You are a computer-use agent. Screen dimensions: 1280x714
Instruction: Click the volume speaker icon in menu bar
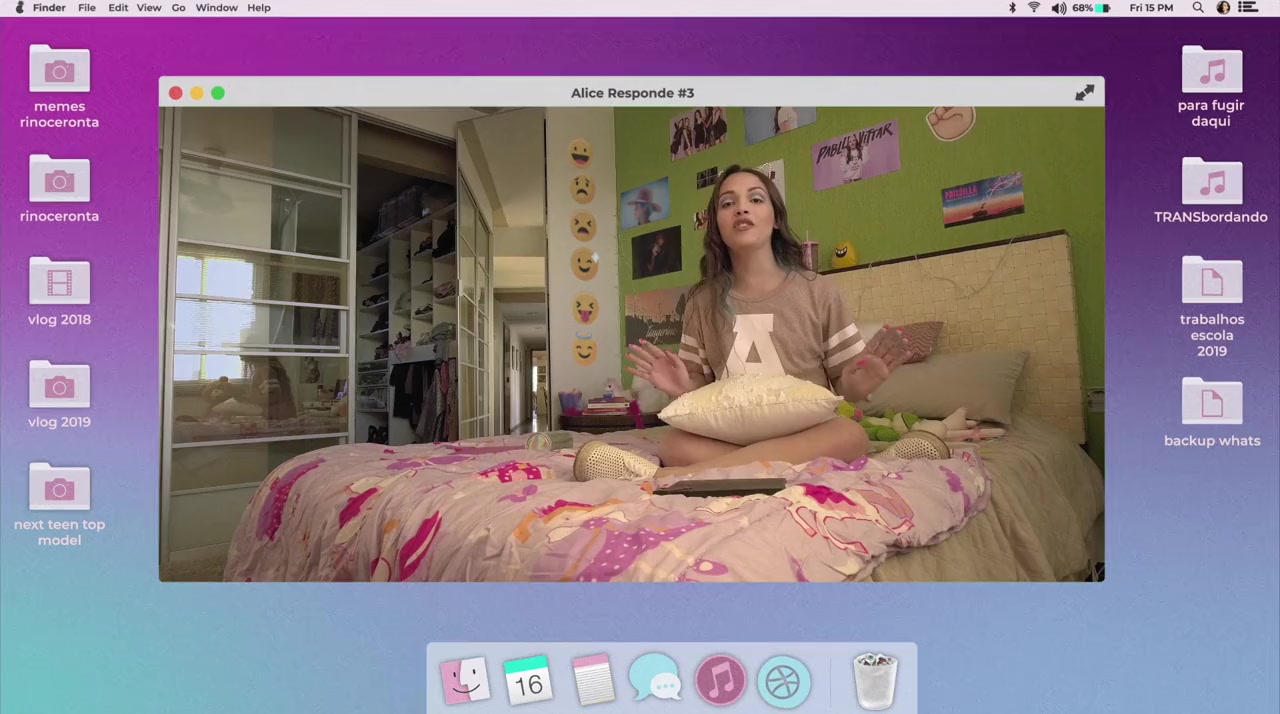coord(1058,8)
